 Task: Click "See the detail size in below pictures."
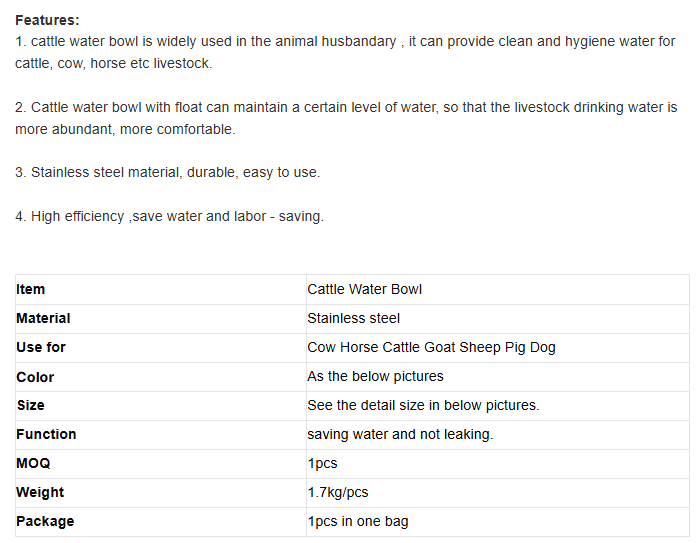(423, 405)
